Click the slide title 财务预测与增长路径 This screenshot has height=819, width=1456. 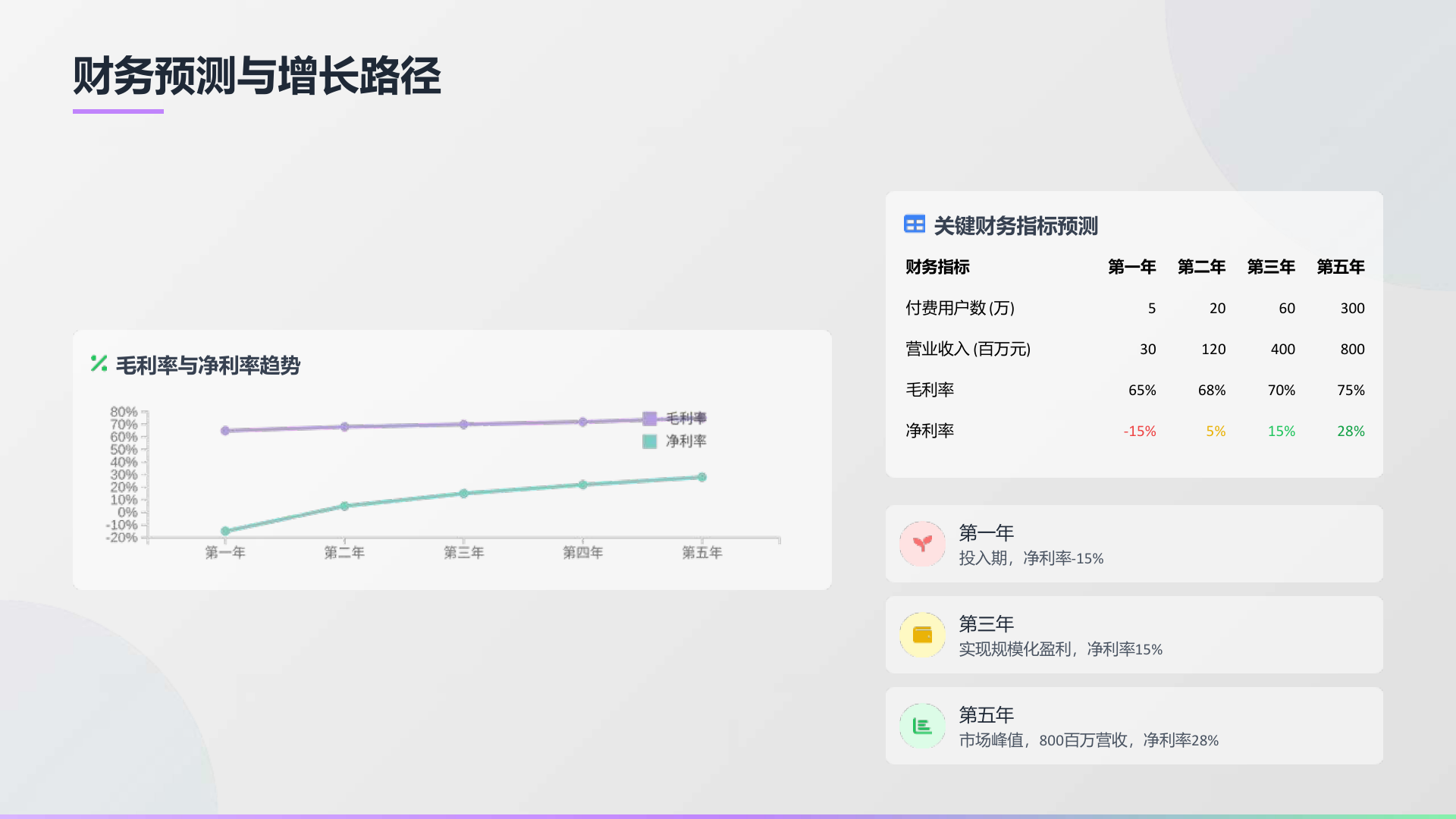point(257,76)
